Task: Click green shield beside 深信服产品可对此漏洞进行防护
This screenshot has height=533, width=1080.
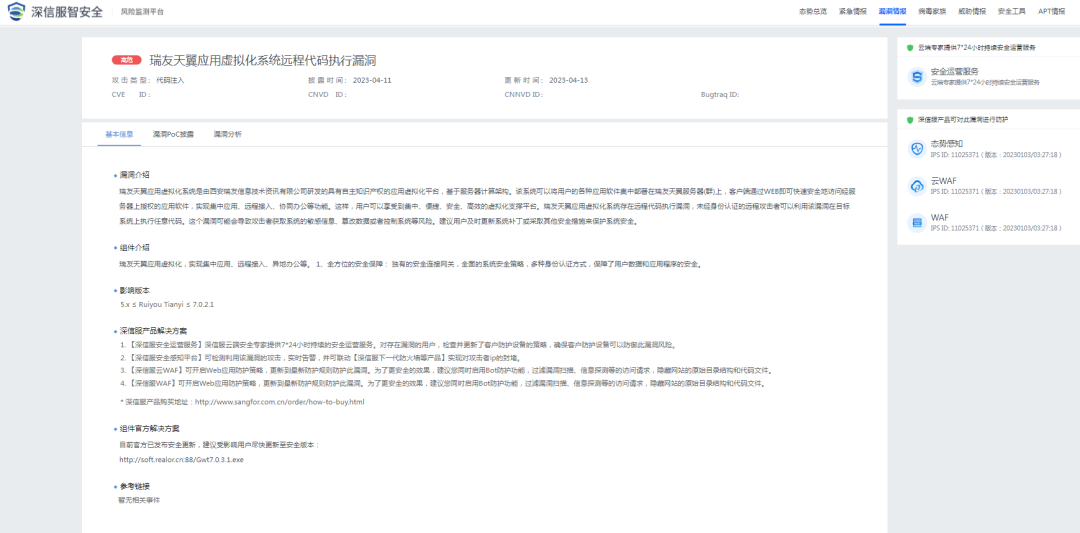Action: (910, 120)
